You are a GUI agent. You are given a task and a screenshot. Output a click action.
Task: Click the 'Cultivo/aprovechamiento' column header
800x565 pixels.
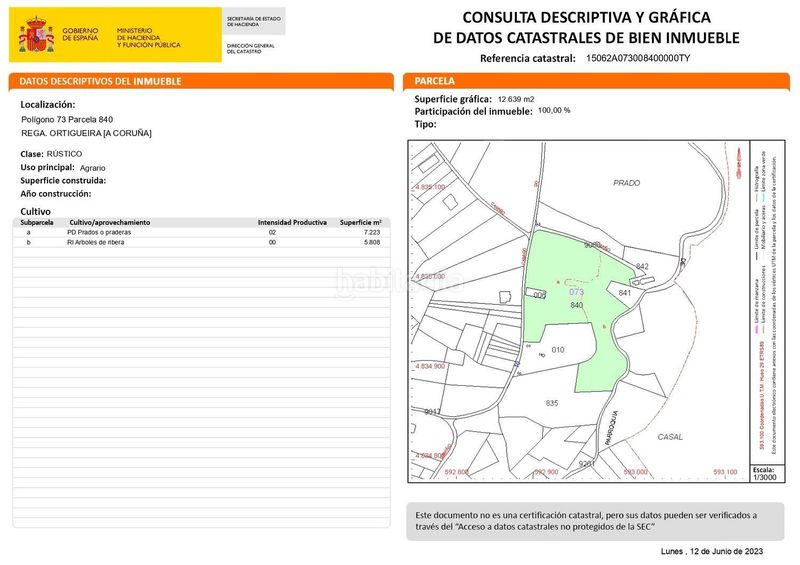(110, 223)
